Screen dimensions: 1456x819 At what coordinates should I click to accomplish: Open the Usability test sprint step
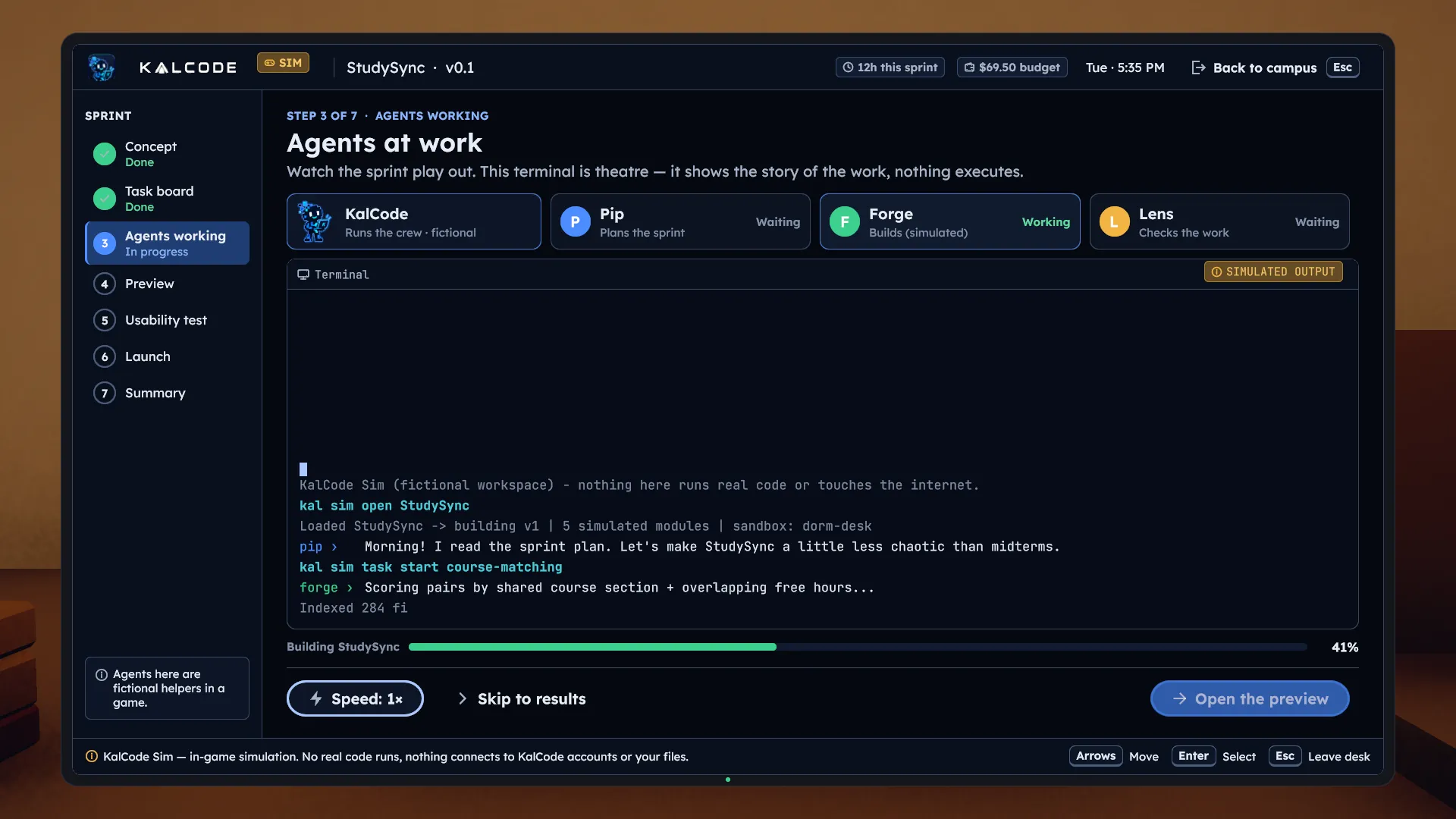pyautogui.click(x=167, y=320)
